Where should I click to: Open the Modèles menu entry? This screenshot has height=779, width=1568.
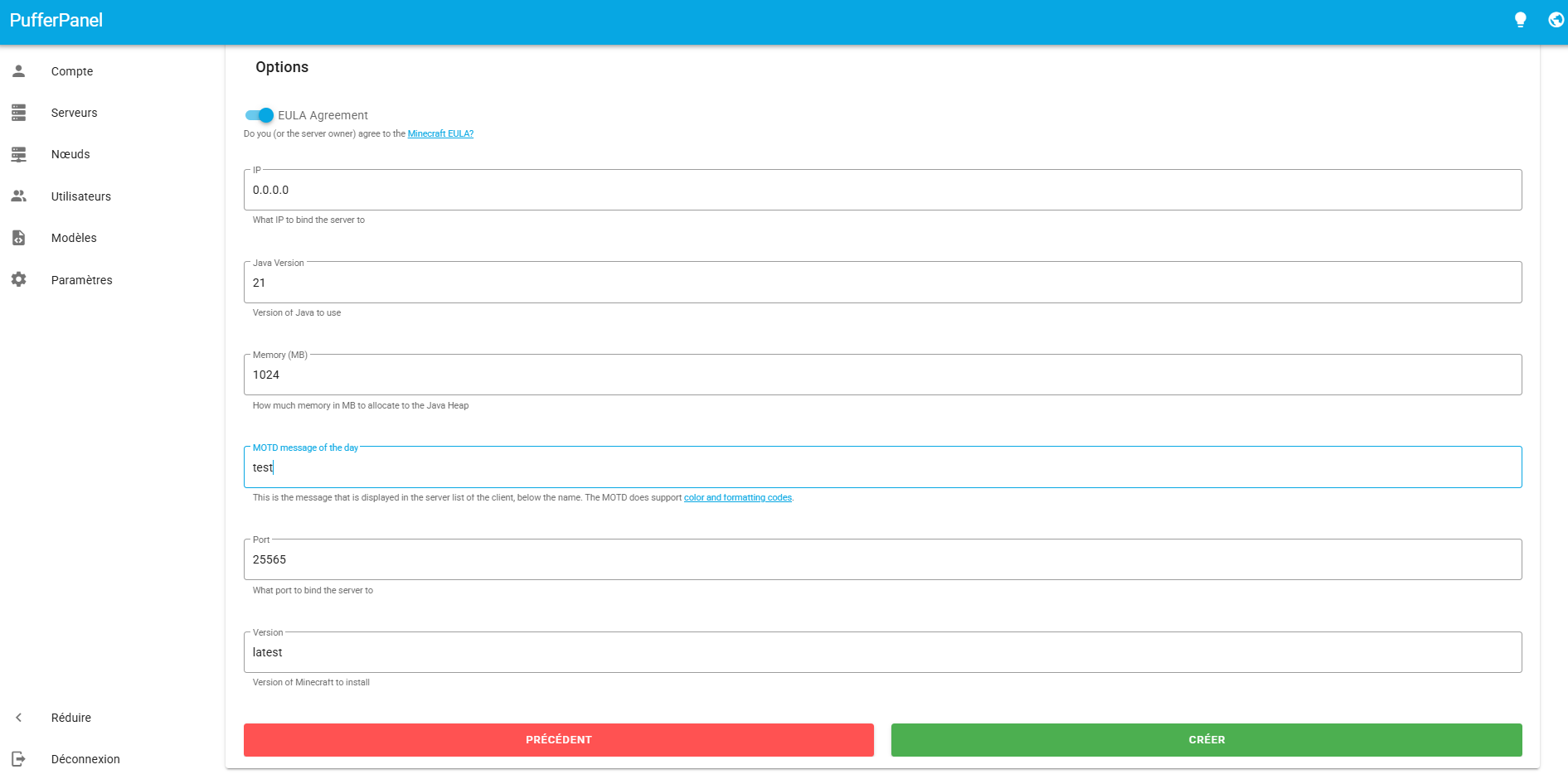(x=74, y=238)
